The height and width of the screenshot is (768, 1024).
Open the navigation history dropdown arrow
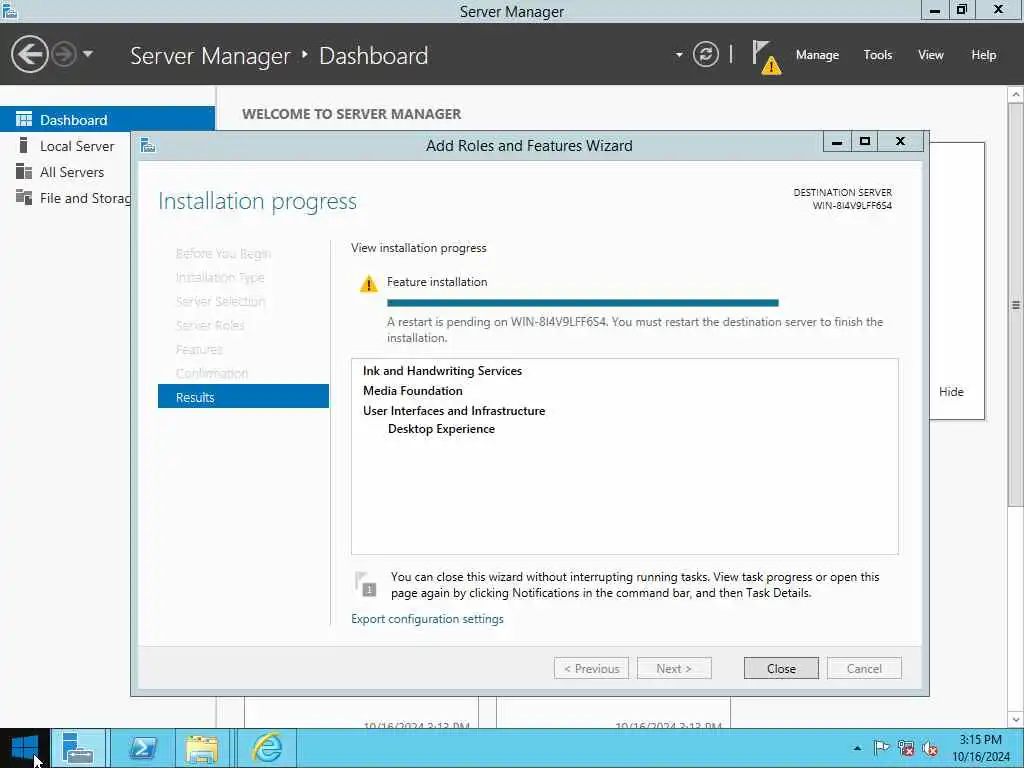point(88,54)
